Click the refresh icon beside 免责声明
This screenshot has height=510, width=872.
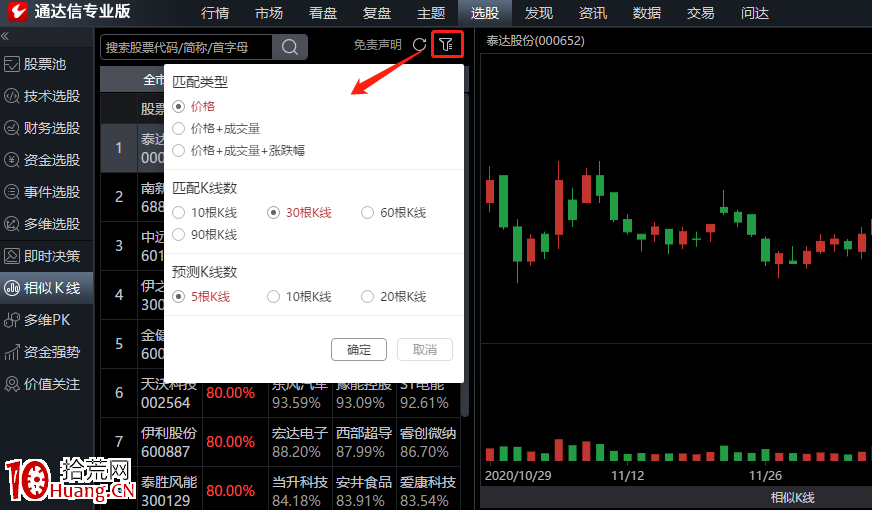click(x=419, y=44)
